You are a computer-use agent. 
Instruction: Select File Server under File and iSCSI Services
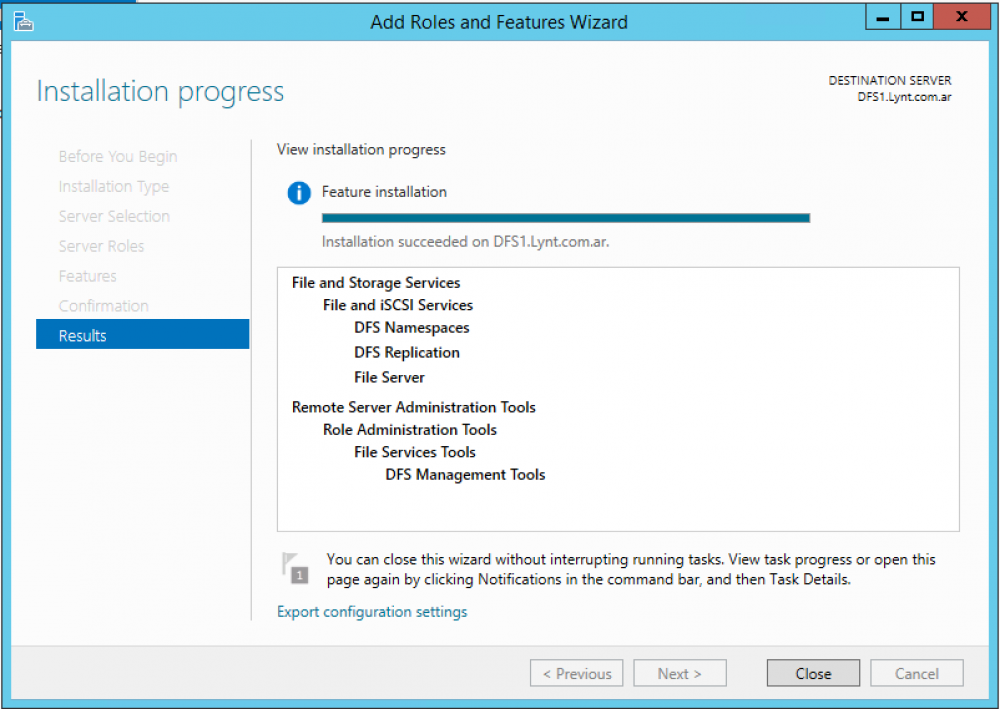point(389,377)
